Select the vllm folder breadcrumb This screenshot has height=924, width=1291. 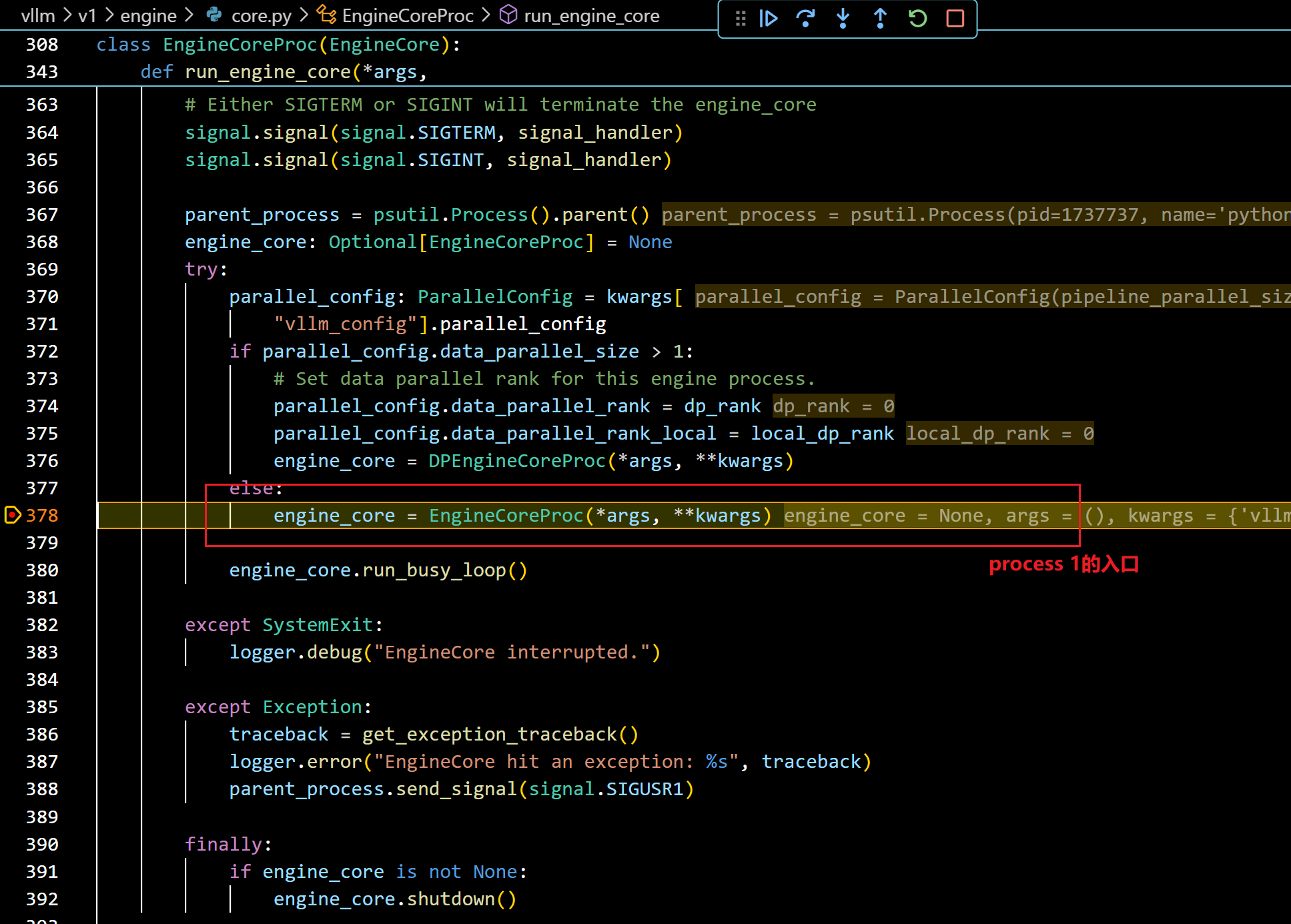click(x=37, y=16)
